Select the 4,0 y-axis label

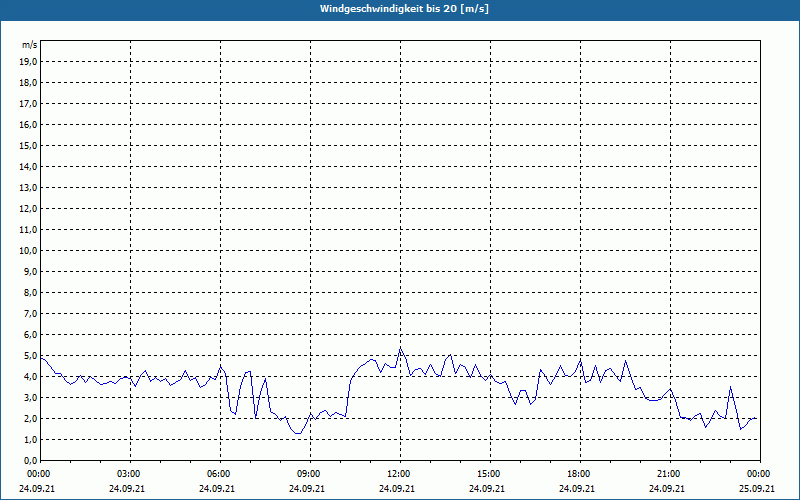31,377
